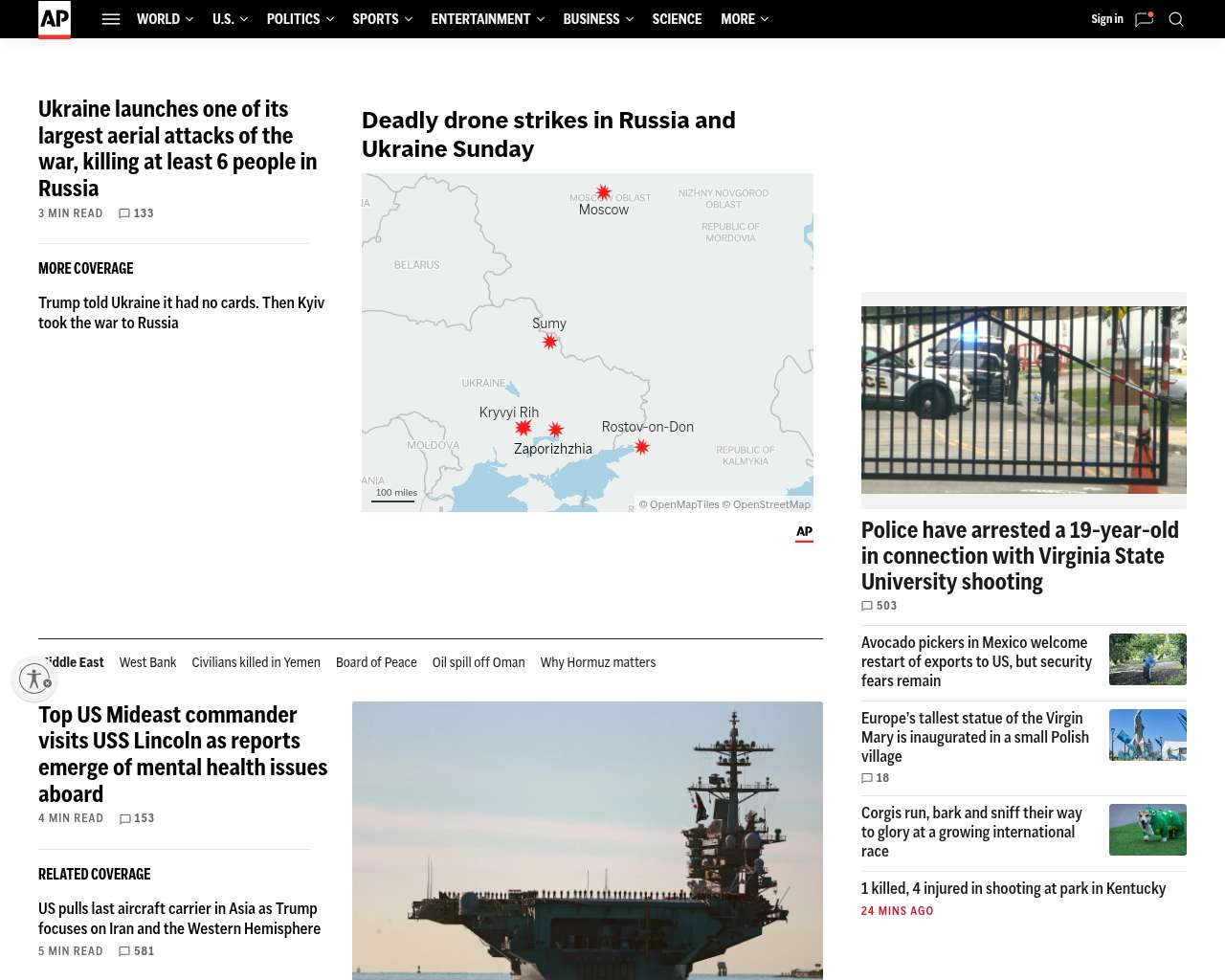Select the Oil spill off Oman topic

point(479,662)
